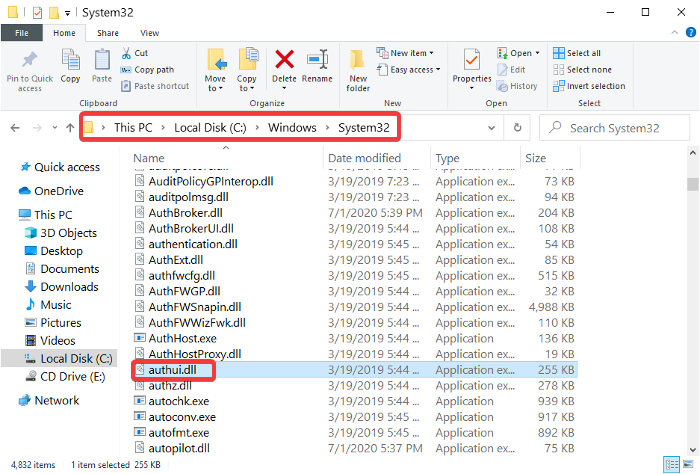Select the AuthBroker.dll file
700x474 pixels.
[185, 213]
